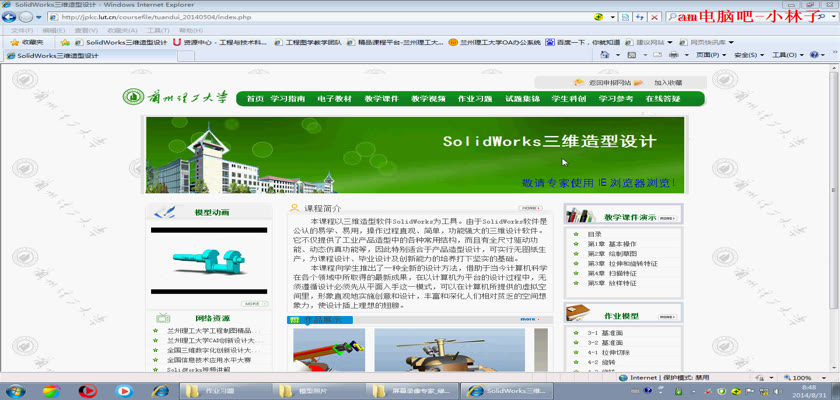This screenshot has height=400, width=840.
Task: Click MORE button beside 作业模型
Action: 667,317
